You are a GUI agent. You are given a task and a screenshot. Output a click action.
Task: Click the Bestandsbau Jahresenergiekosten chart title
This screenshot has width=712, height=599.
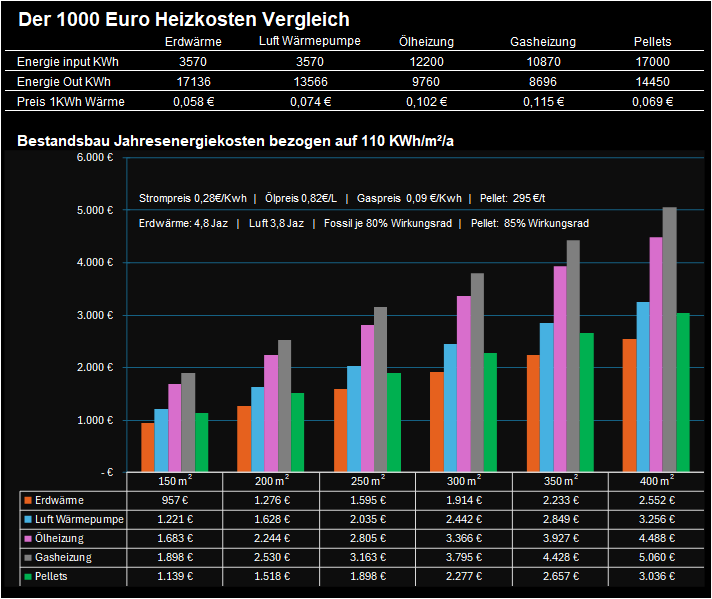pyautogui.click(x=235, y=140)
